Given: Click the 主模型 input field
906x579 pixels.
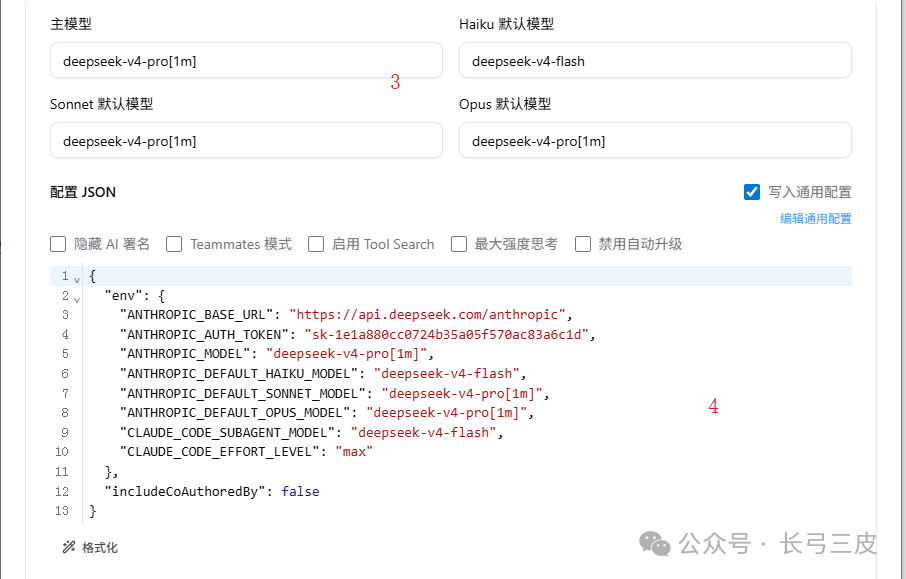Looking at the screenshot, I should pyautogui.click(x=246, y=61).
